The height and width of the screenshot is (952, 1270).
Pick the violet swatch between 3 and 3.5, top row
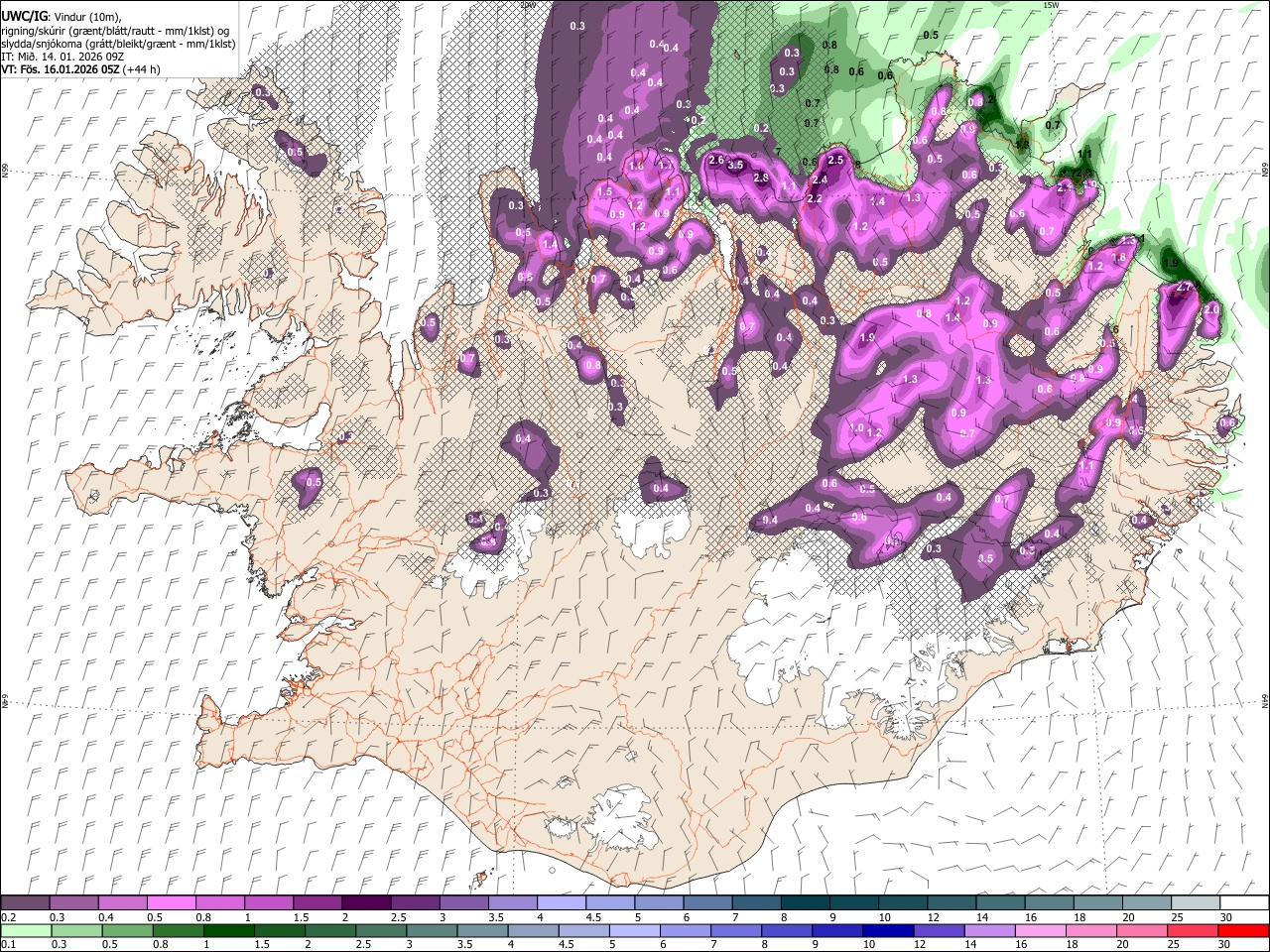tap(464, 902)
